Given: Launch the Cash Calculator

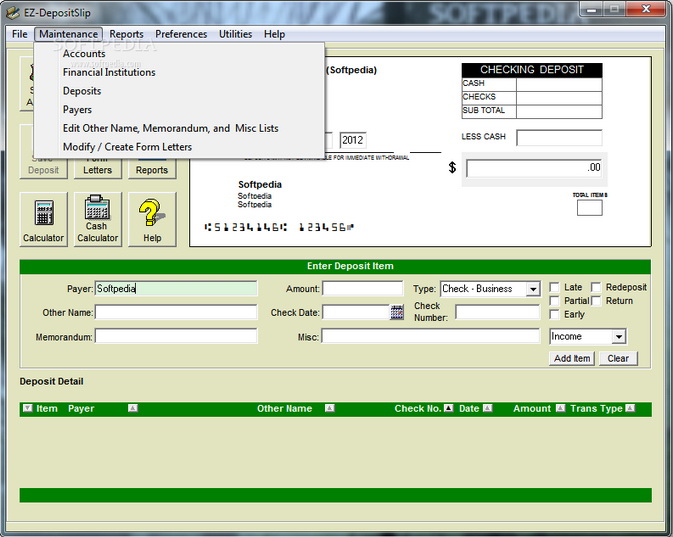Looking at the screenshot, I should (98, 219).
